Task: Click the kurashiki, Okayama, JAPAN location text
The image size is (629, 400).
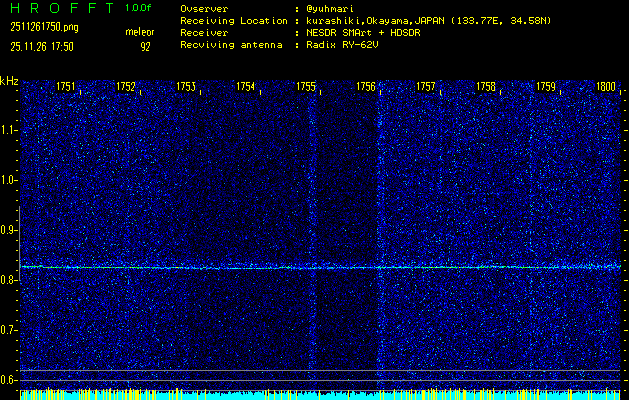Action: [x=429, y=21]
